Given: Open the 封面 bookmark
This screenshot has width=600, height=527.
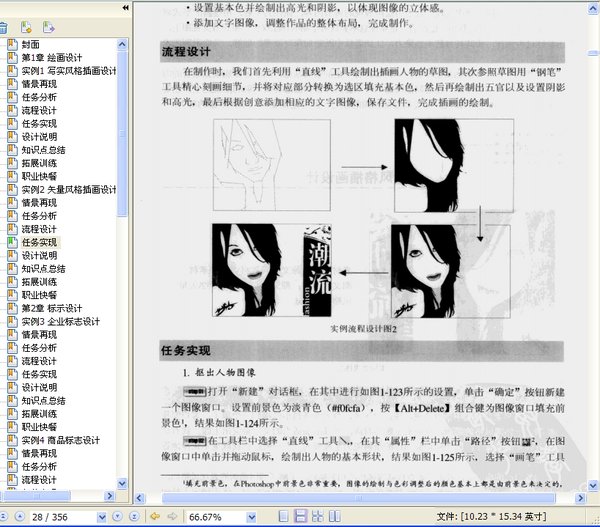Looking at the screenshot, I should pos(31,45).
